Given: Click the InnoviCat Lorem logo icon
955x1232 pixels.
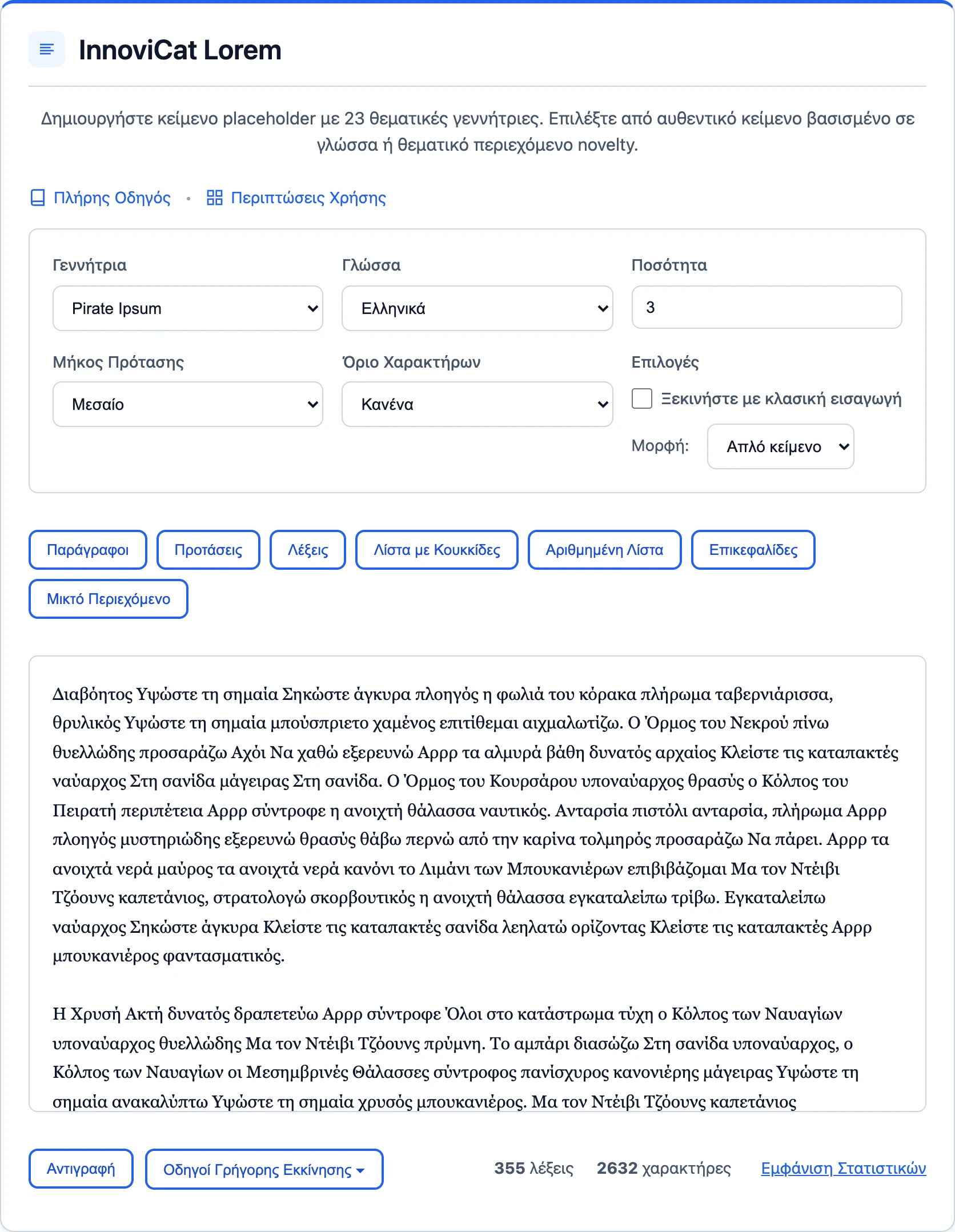Looking at the screenshot, I should coord(47,50).
